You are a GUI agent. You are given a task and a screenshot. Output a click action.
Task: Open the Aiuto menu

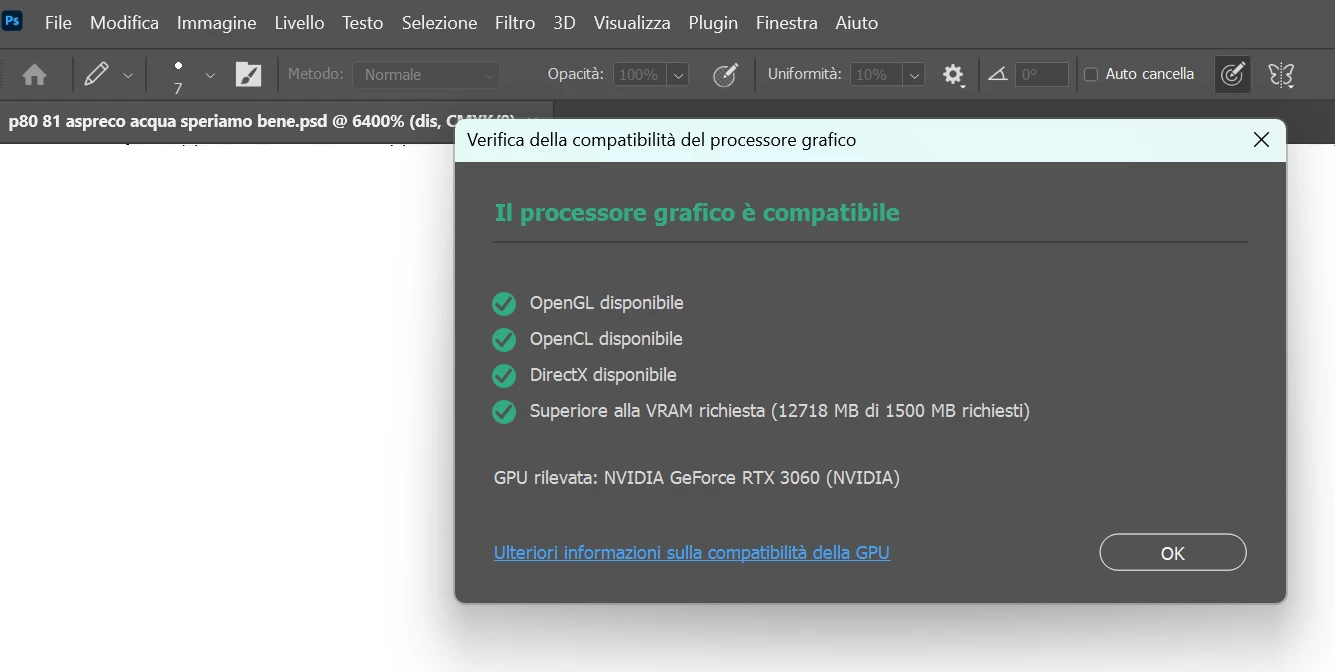tap(857, 22)
